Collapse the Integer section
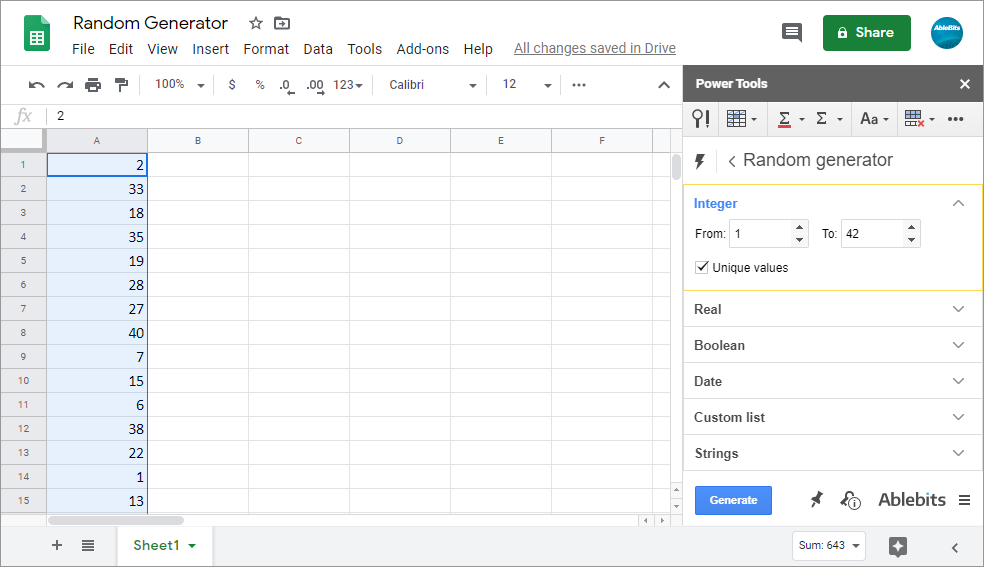The image size is (984, 567). [958, 203]
